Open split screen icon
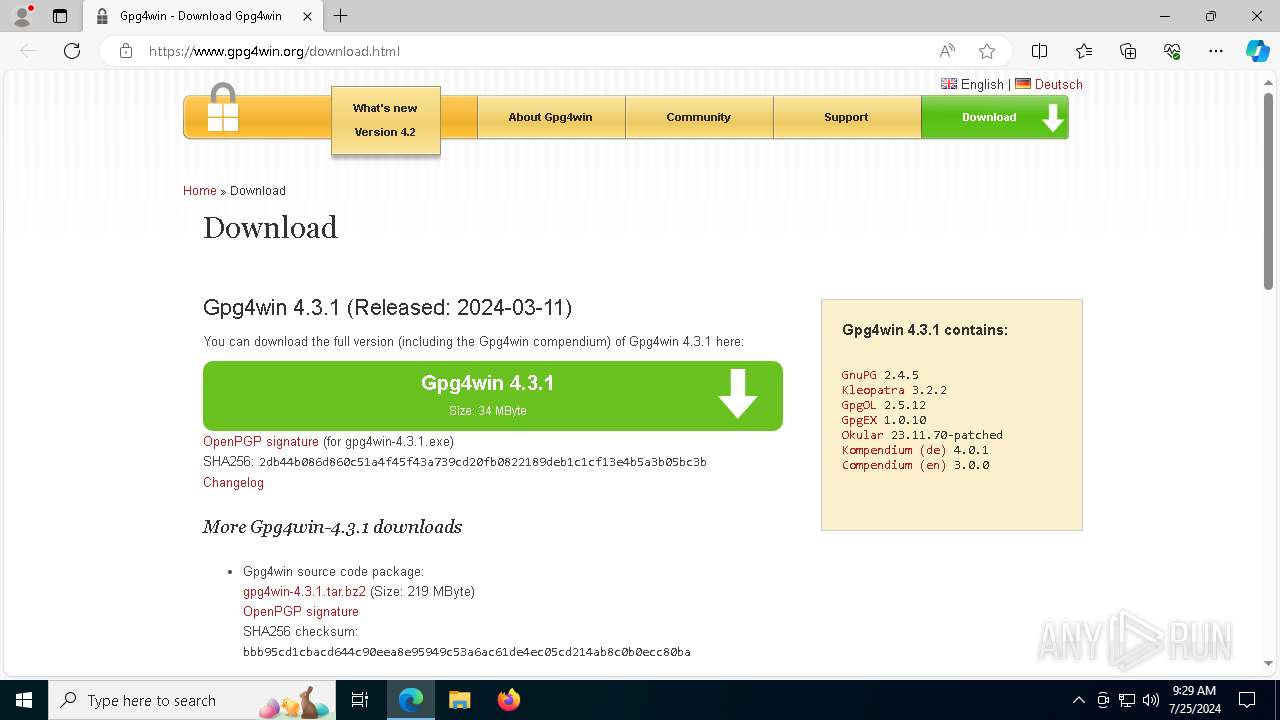Screen dimensions: 1280x720 [1039, 51]
